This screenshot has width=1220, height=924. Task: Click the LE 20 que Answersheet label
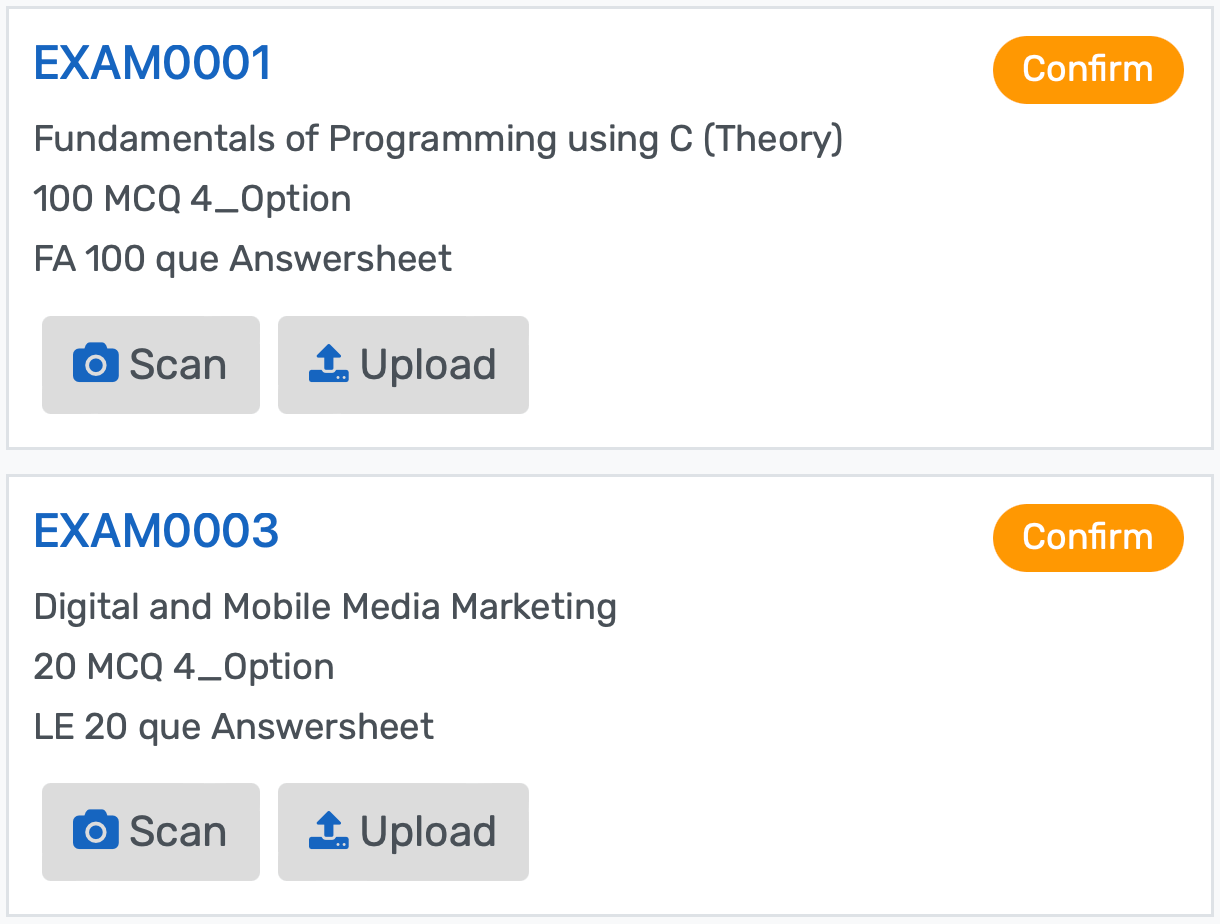tap(234, 726)
